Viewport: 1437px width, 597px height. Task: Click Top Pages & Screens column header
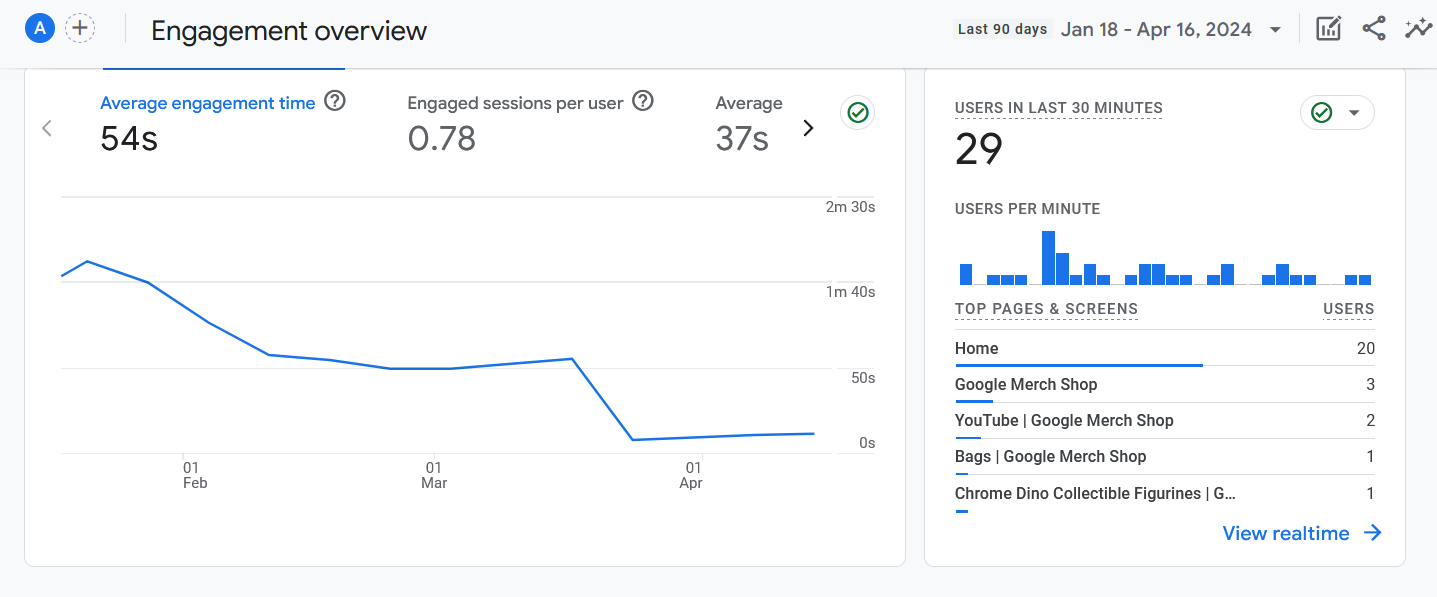coord(1046,309)
